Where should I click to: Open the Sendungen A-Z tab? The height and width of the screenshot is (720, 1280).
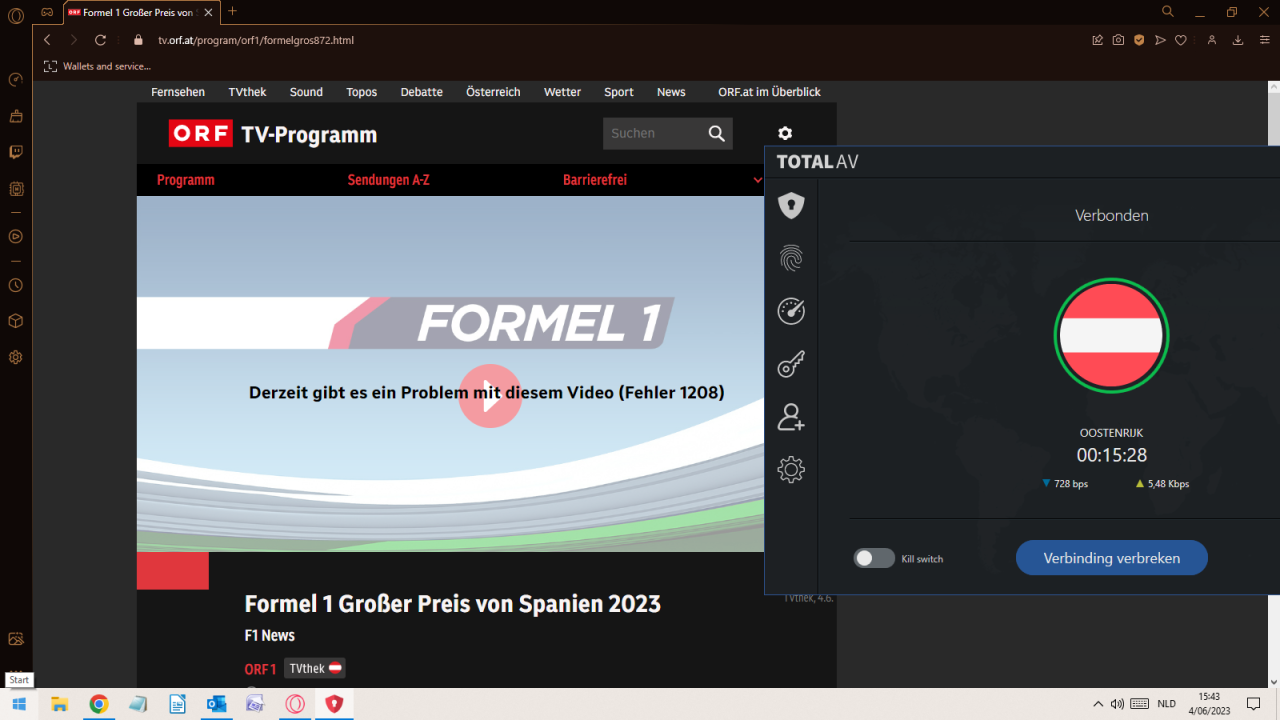pos(388,180)
